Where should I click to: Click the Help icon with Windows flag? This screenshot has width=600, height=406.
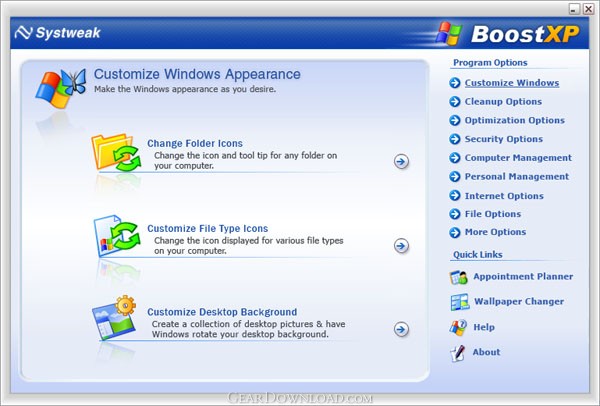[x=458, y=328]
